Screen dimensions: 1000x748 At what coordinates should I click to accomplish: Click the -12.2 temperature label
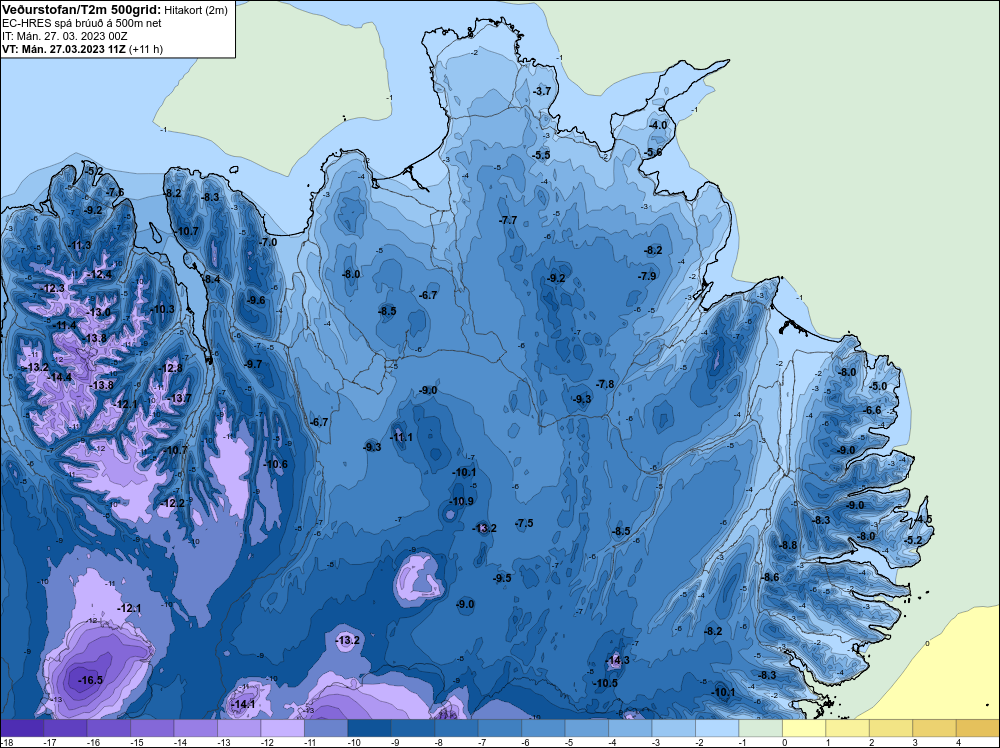tap(173, 503)
